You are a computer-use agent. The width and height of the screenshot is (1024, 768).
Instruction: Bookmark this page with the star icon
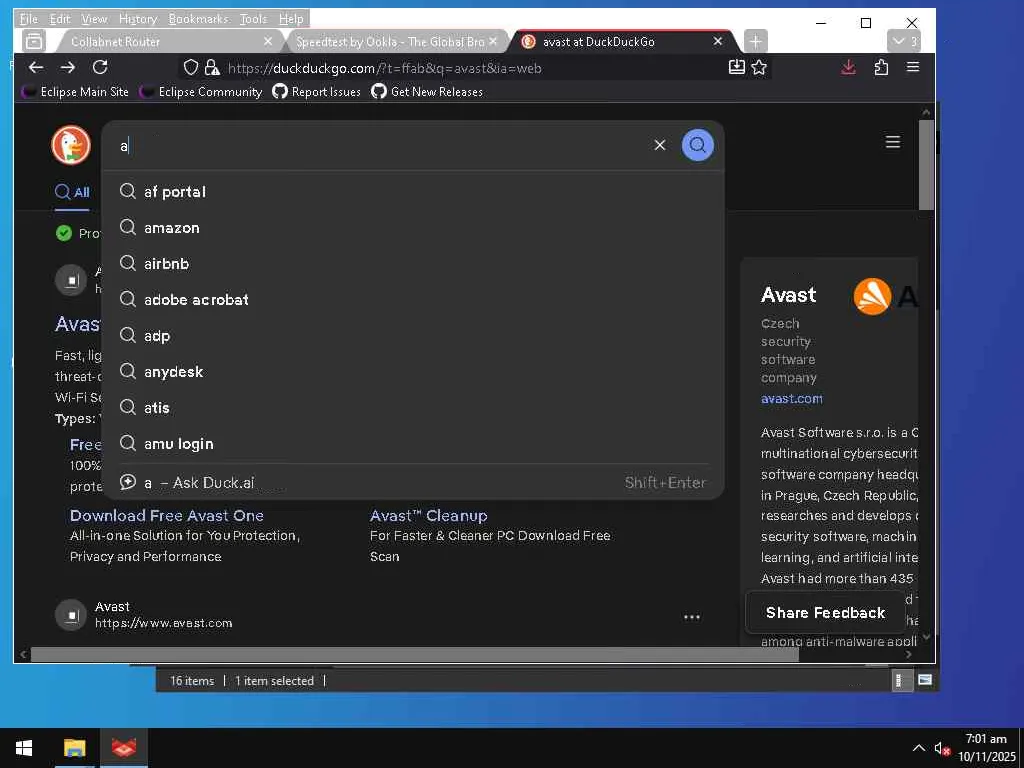pos(759,67)
